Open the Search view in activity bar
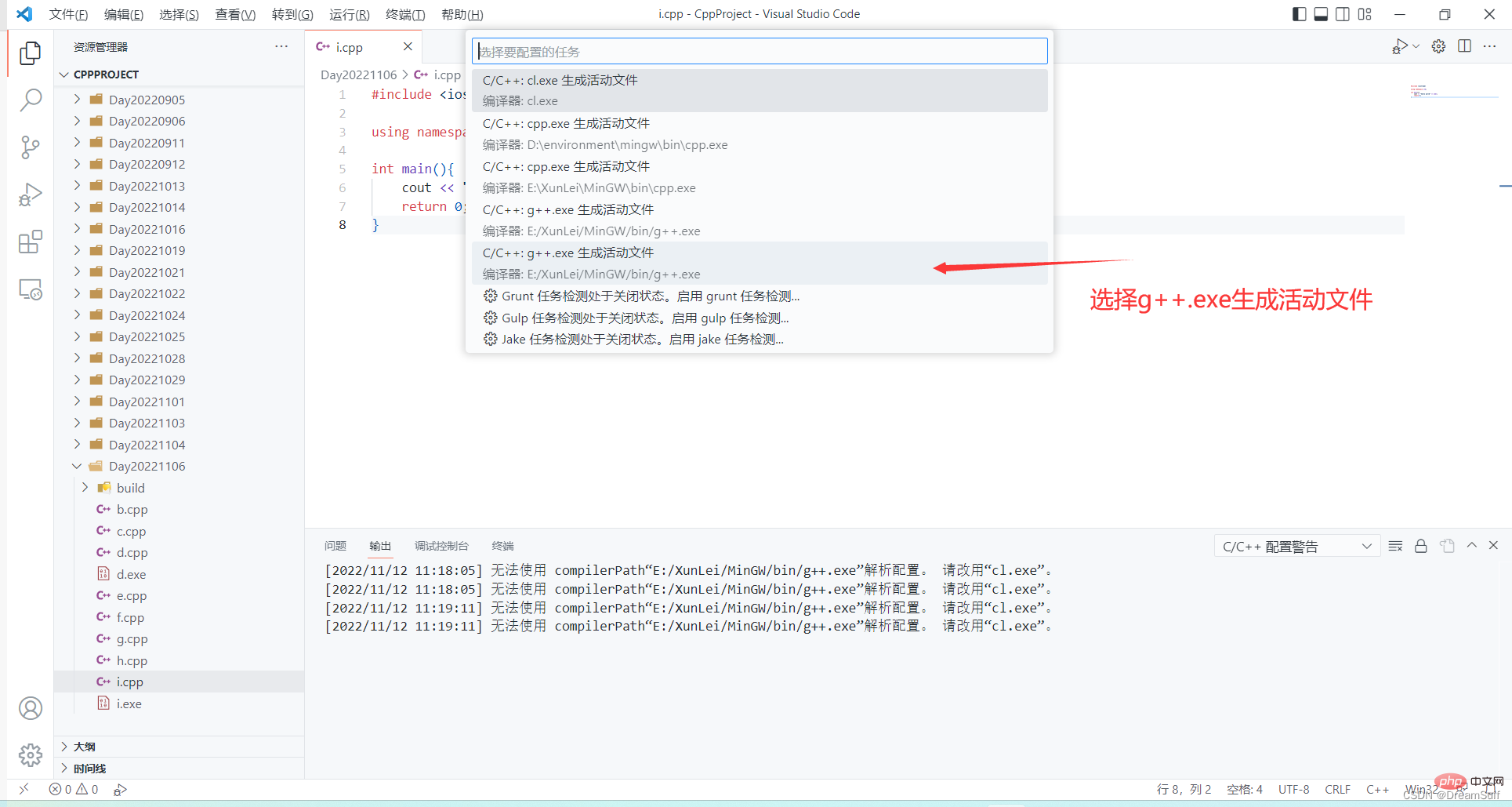Viewport: 1512px width, 807px height. point(30,100)
